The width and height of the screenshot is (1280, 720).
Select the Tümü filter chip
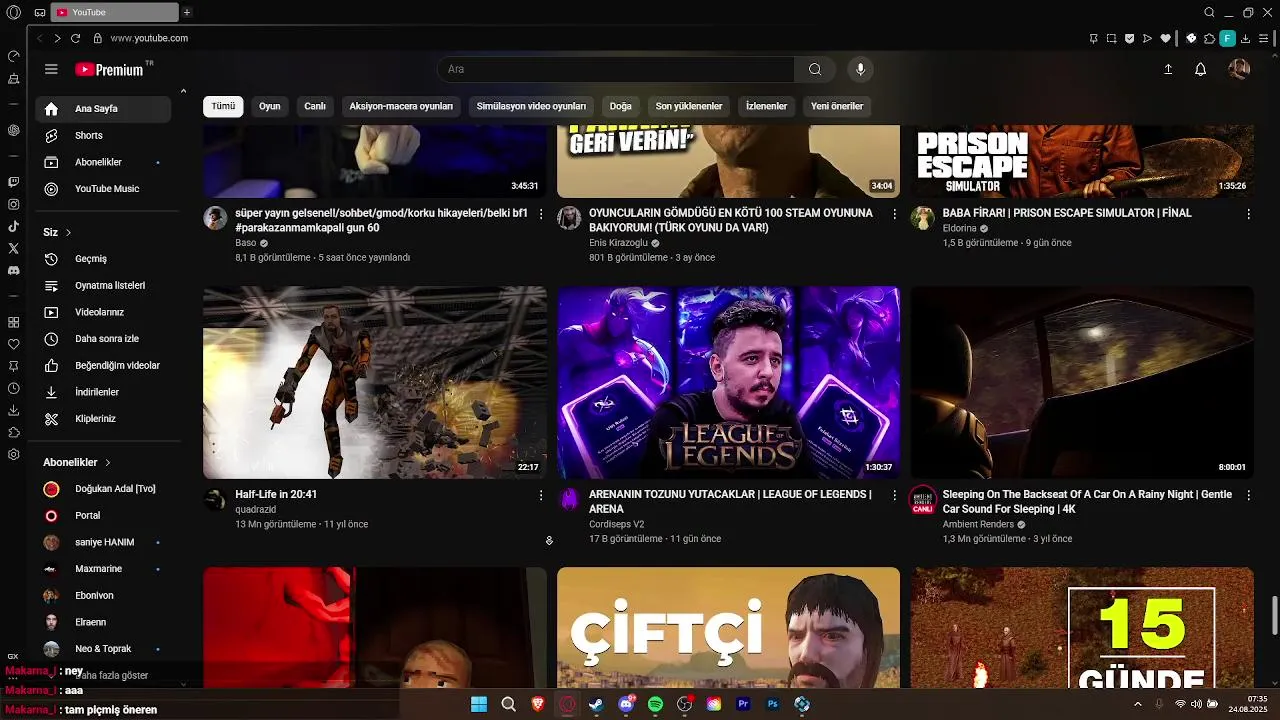223,106
